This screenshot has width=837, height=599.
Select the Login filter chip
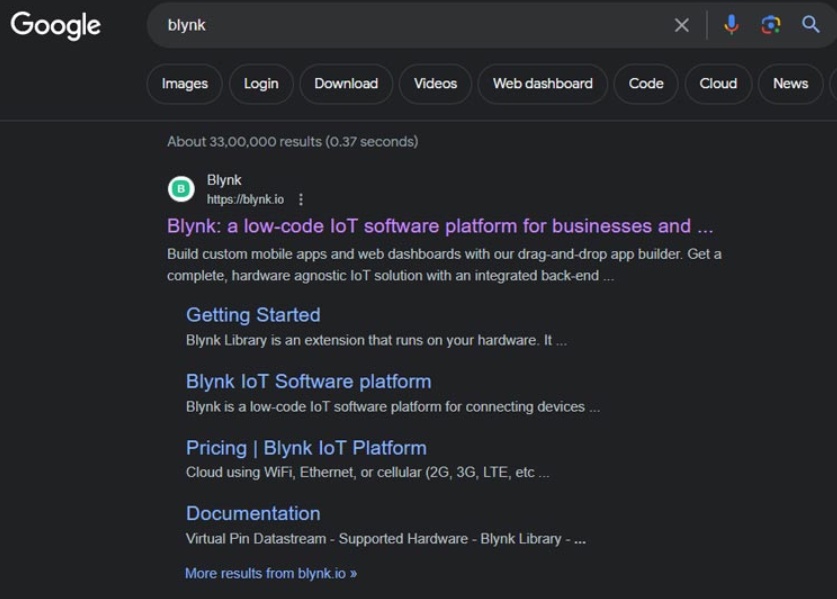point(261,84)
